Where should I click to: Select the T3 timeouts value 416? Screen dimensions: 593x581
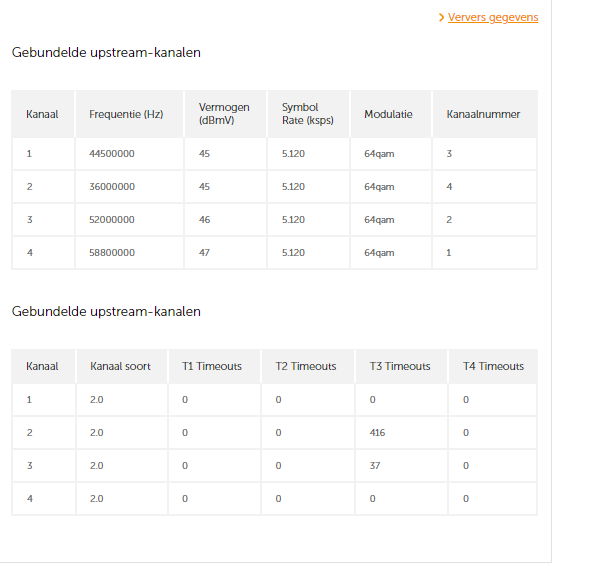point(377,433)
